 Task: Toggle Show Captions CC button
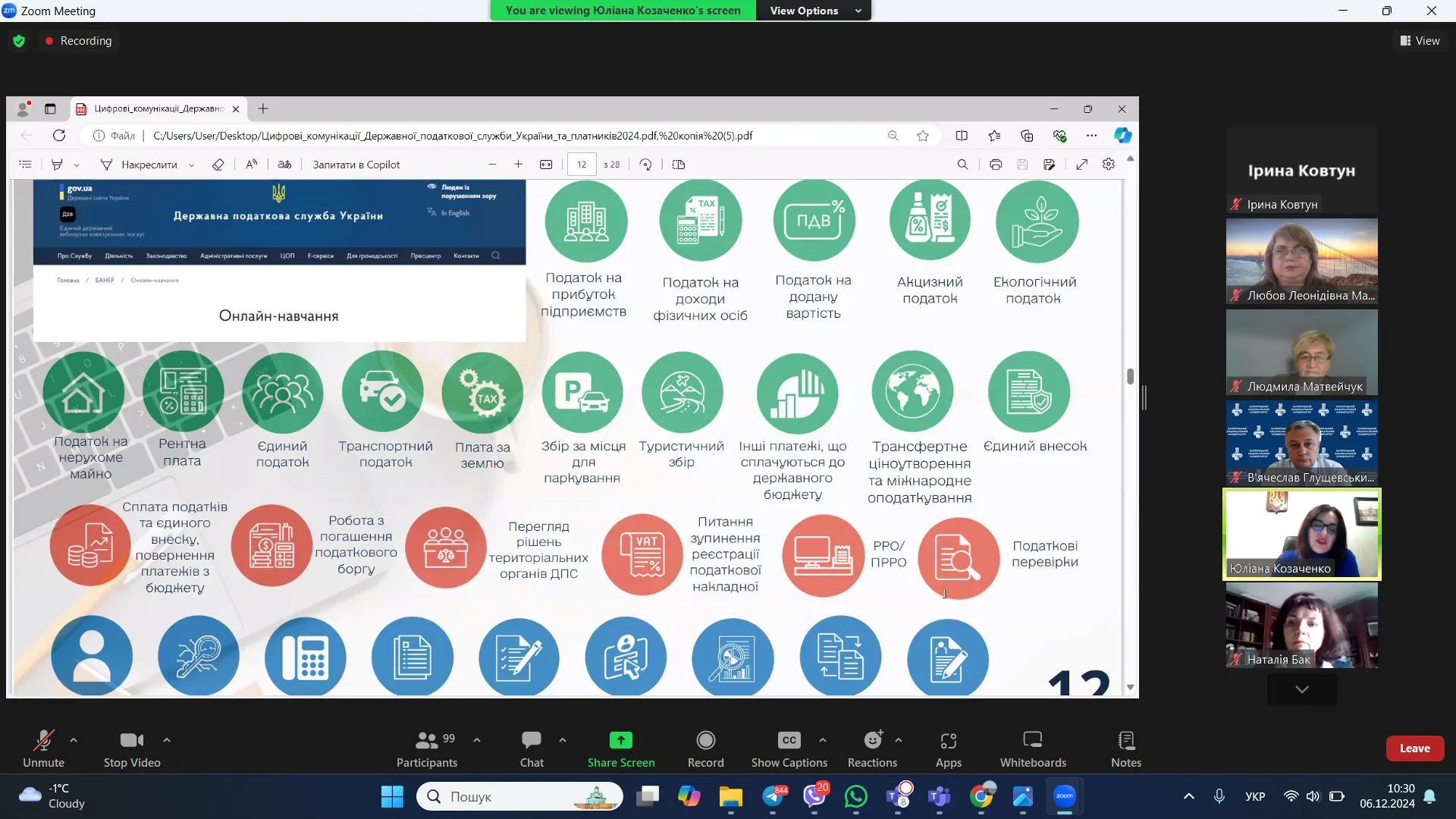(789, 740)
